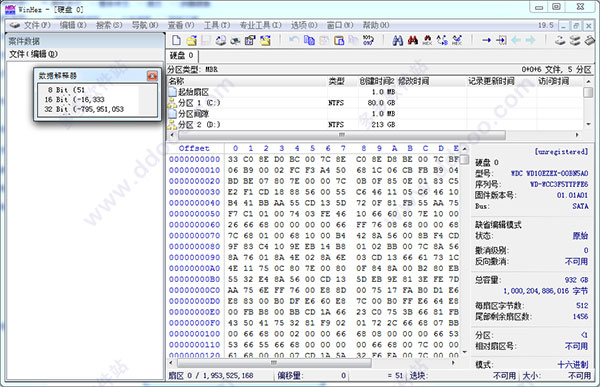
Task: Open case data 编辑(D) menu
Action: tap(44, 54)
